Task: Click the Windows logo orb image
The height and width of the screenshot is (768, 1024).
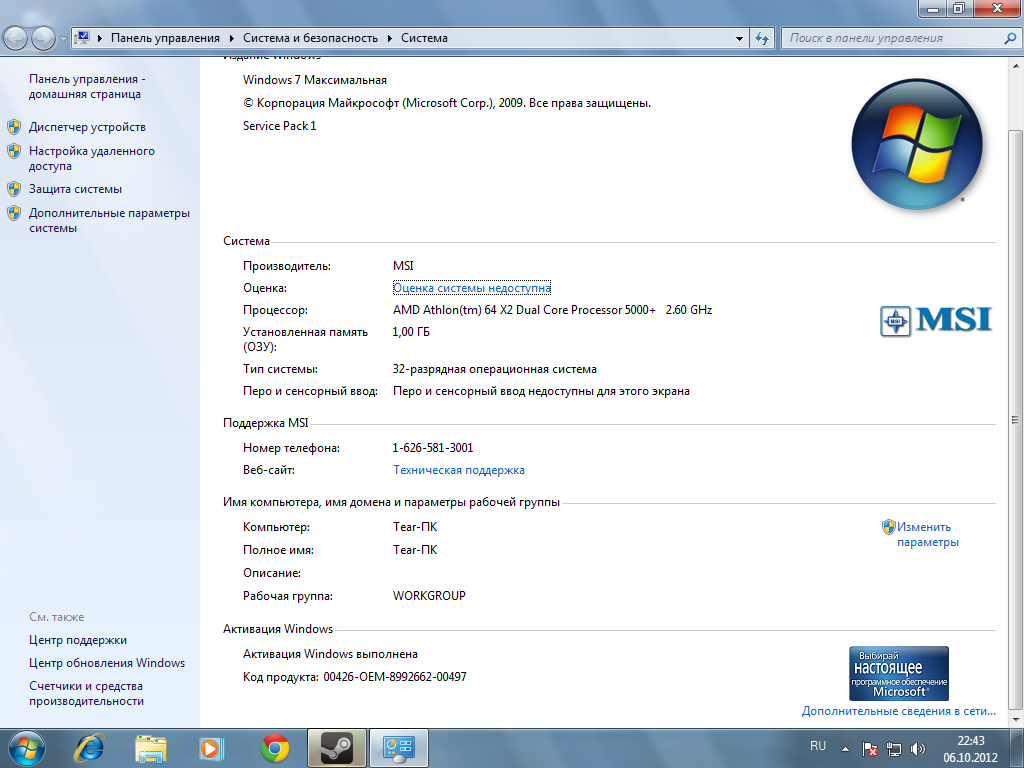Action: (917, 144)
